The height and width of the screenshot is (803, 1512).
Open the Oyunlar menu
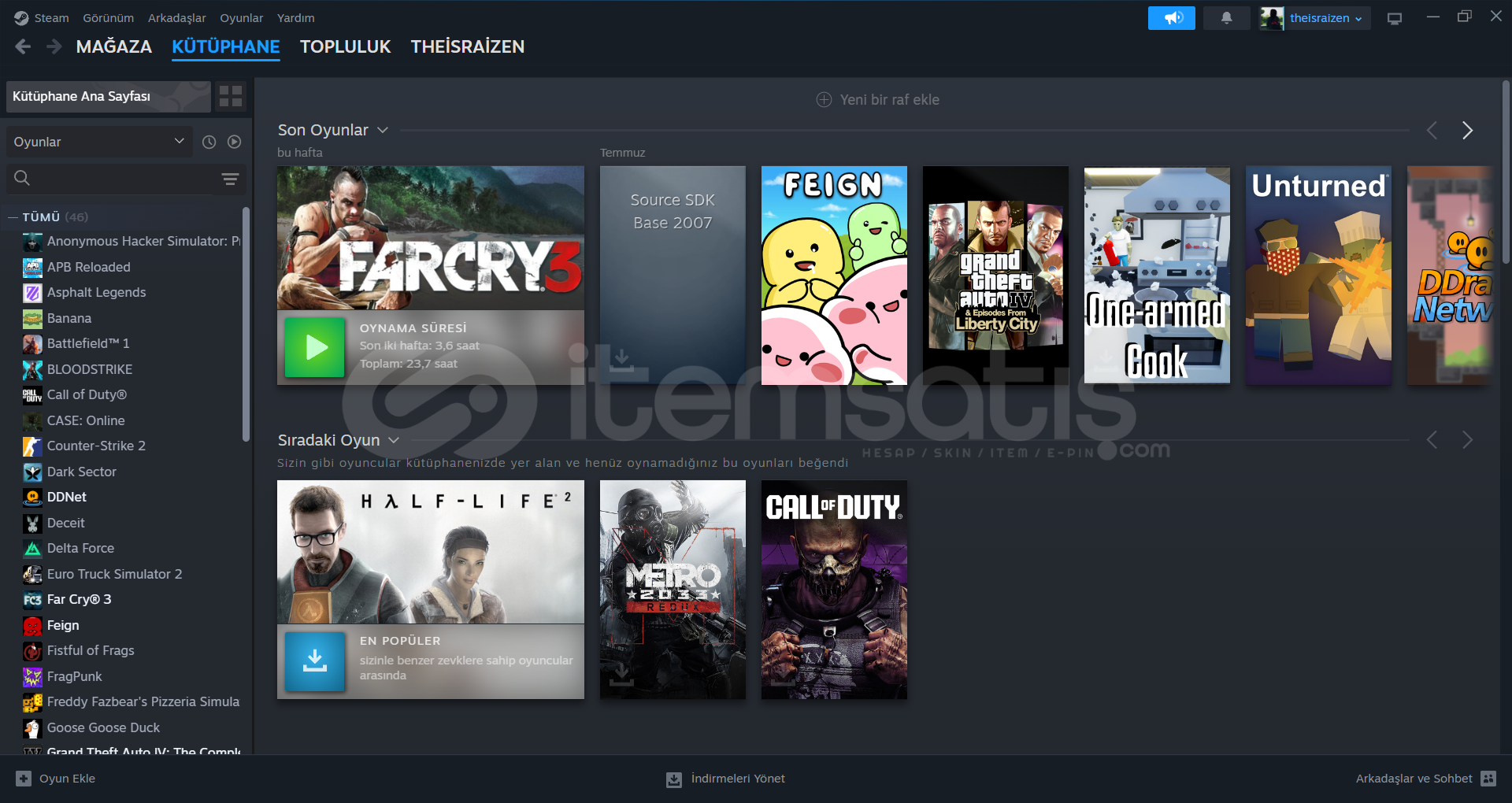pyautogui.click(x=242, y=18)
